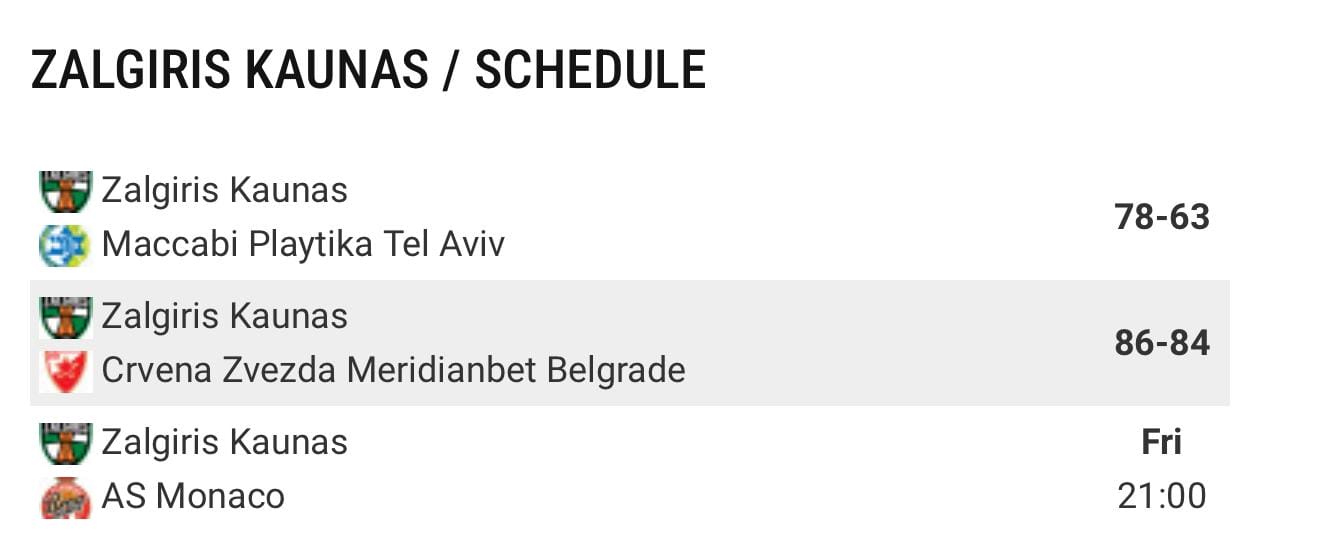The image size is (1320, 535).
Task: Click Zalgiris logo in the AS Monaco match
Action: coord(65,443)
